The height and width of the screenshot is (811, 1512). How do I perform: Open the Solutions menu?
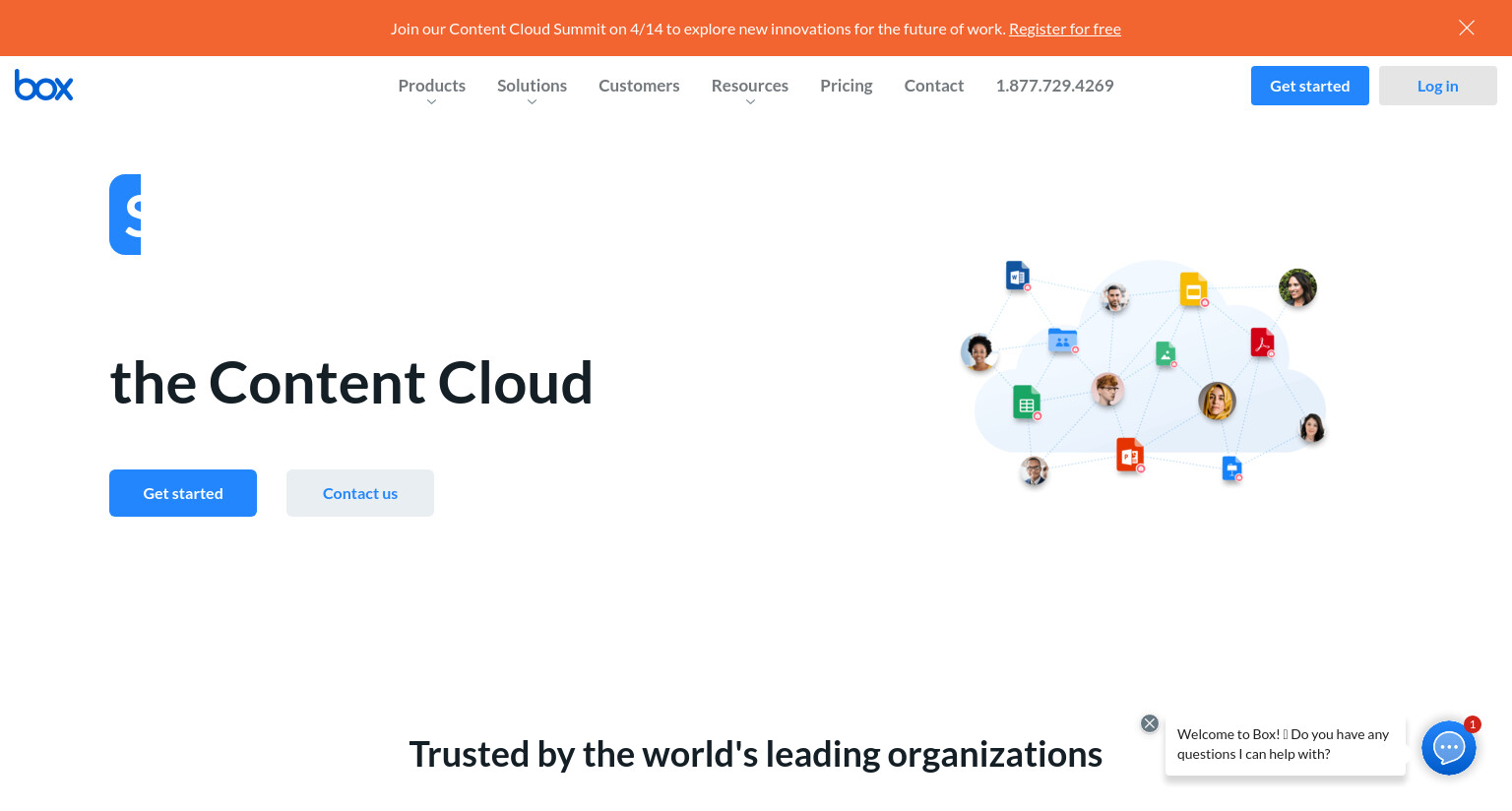click(532, 86)
